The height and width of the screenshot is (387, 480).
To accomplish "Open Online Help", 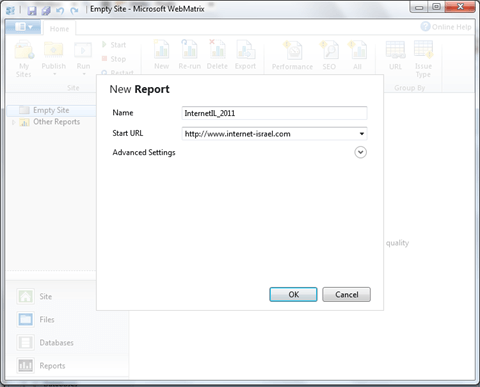I will click(446, 27).
